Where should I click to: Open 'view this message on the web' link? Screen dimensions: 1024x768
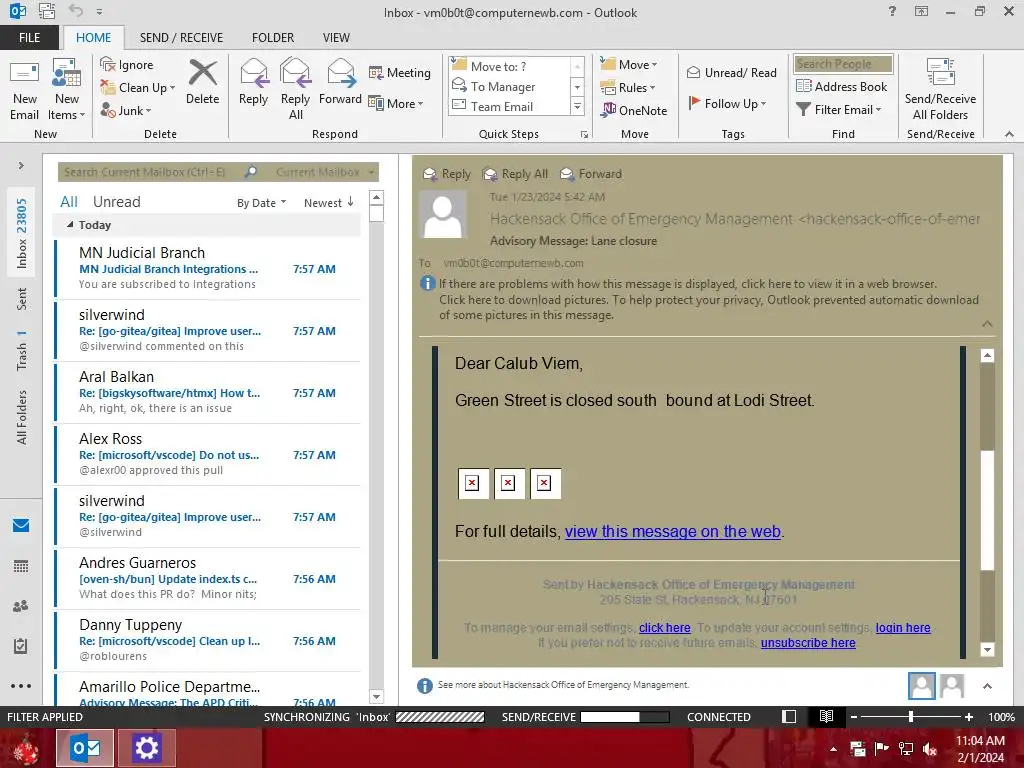click(x=673, y=532)
